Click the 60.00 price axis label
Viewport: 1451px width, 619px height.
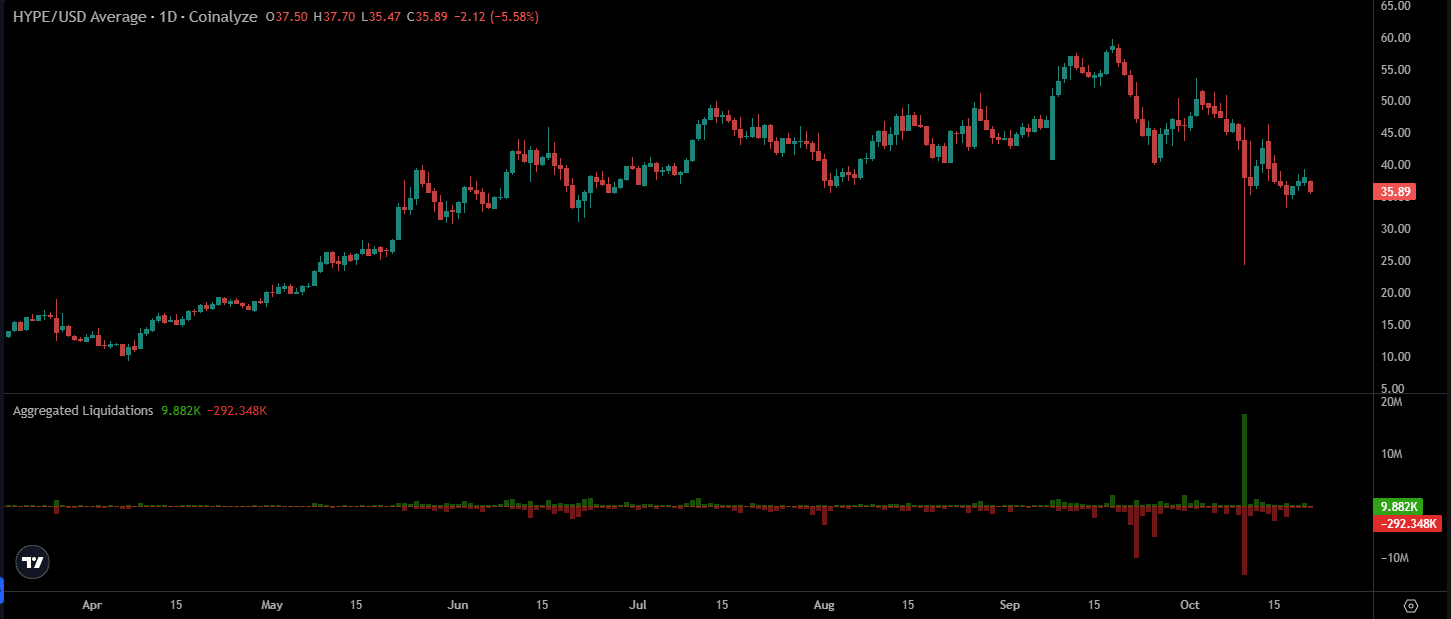coord(1394,38)
